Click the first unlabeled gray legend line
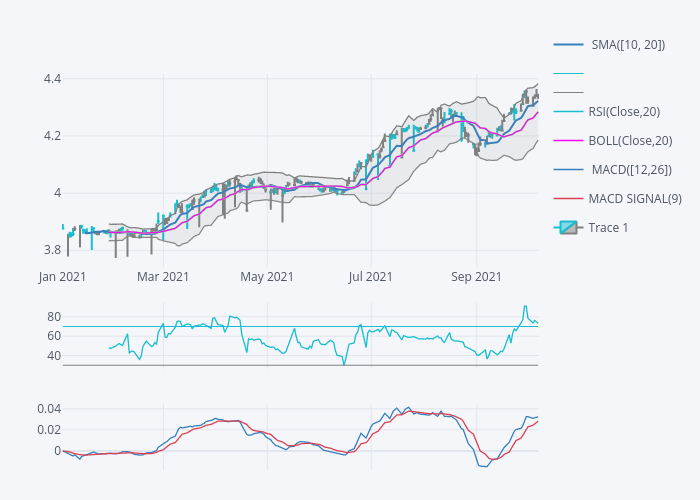Viewport: 700px width, 500px height. tap(568, 73)
